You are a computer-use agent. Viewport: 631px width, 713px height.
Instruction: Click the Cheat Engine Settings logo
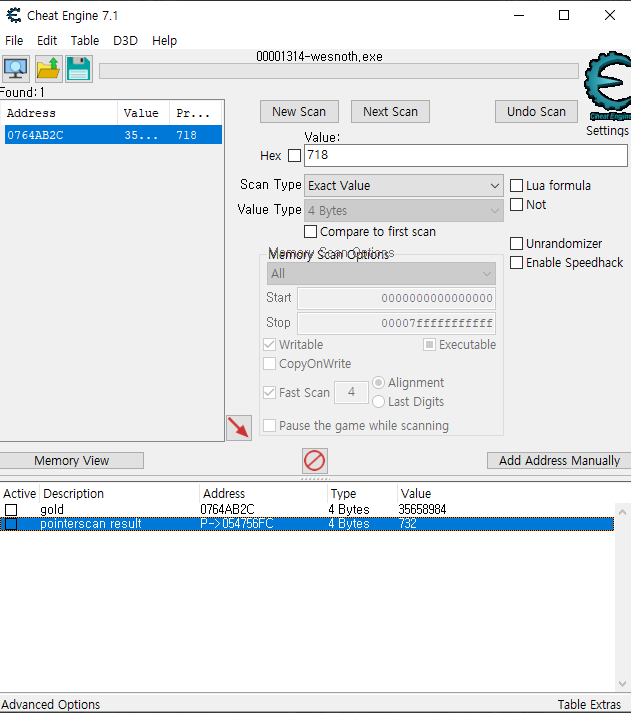point(607,86)
